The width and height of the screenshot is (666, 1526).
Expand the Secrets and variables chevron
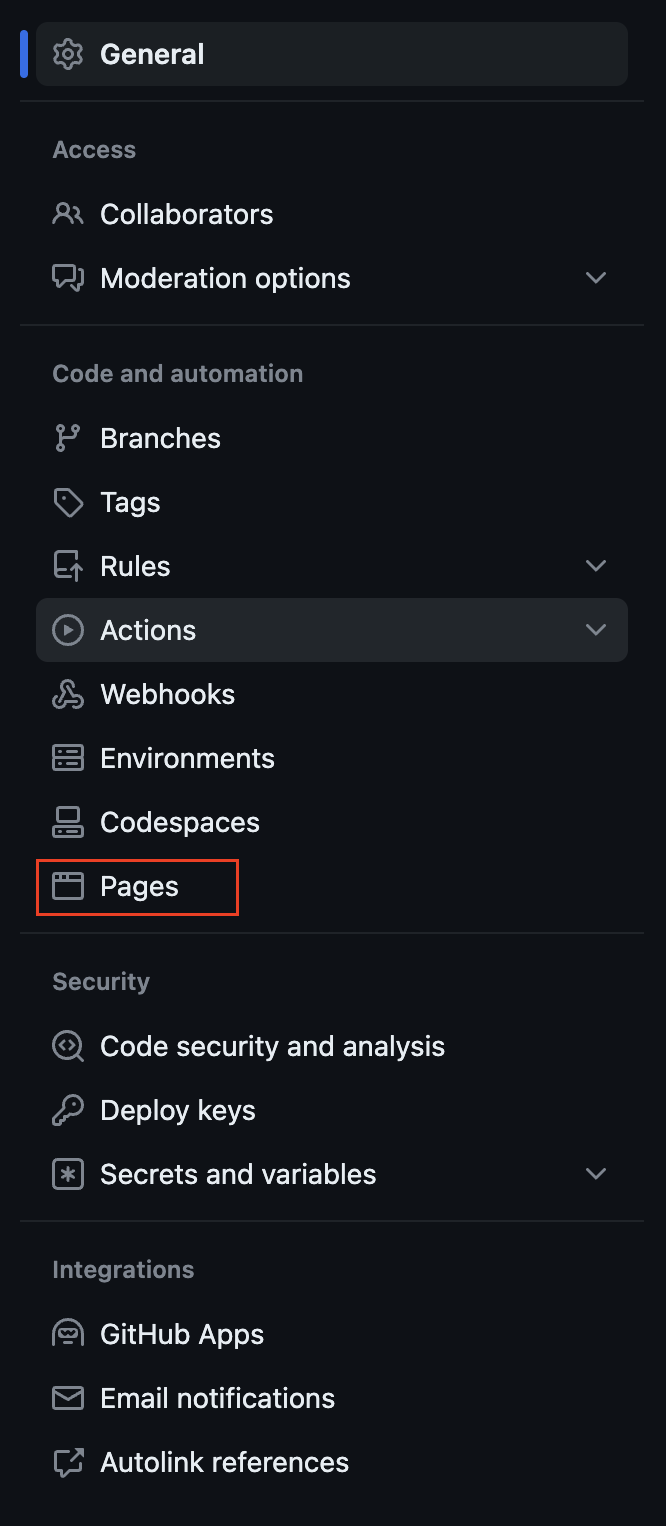tap(596, 1174)
